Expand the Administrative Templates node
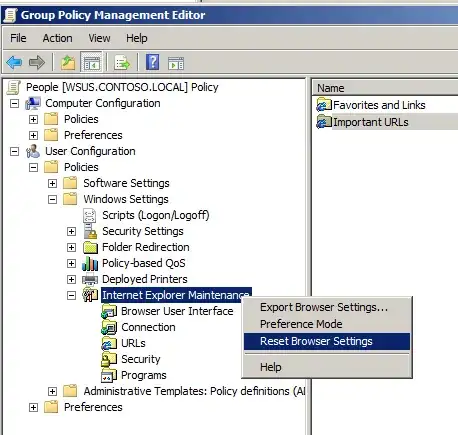 (x=52, y=391)
